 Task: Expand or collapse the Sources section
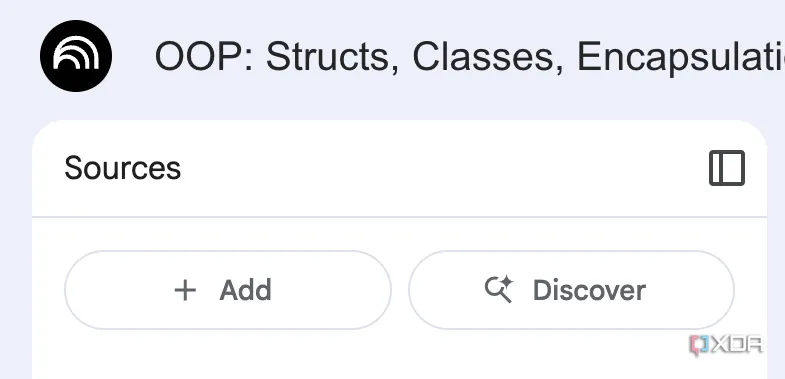coord(727,168)
